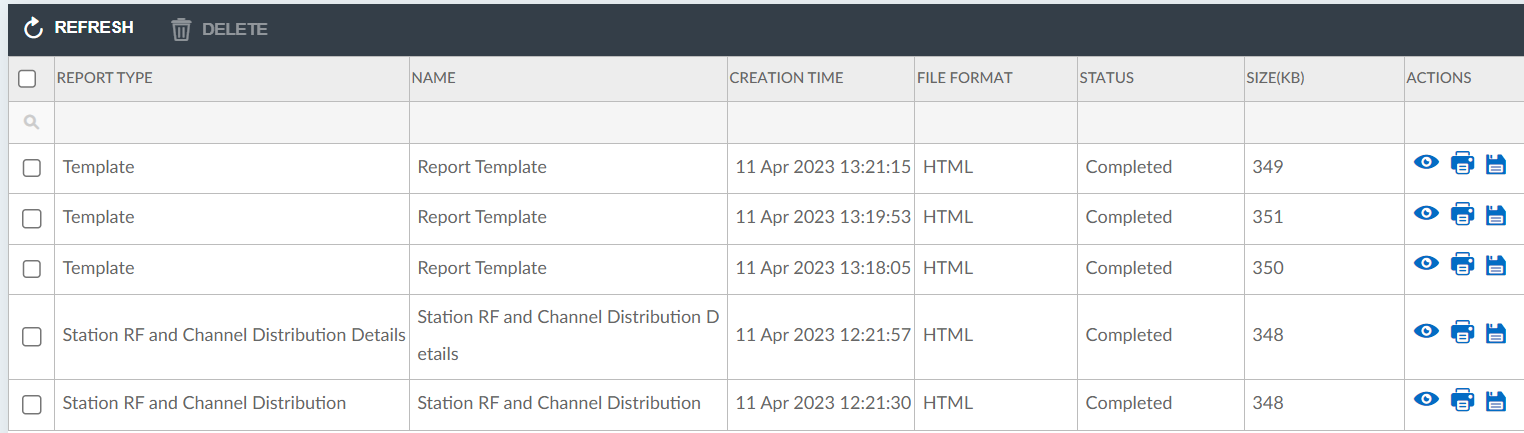The height and width of the screenshot is (433, 1524).
Task: Print the 13:19:53 Report Template report
Action: [x=1462, y=214]
